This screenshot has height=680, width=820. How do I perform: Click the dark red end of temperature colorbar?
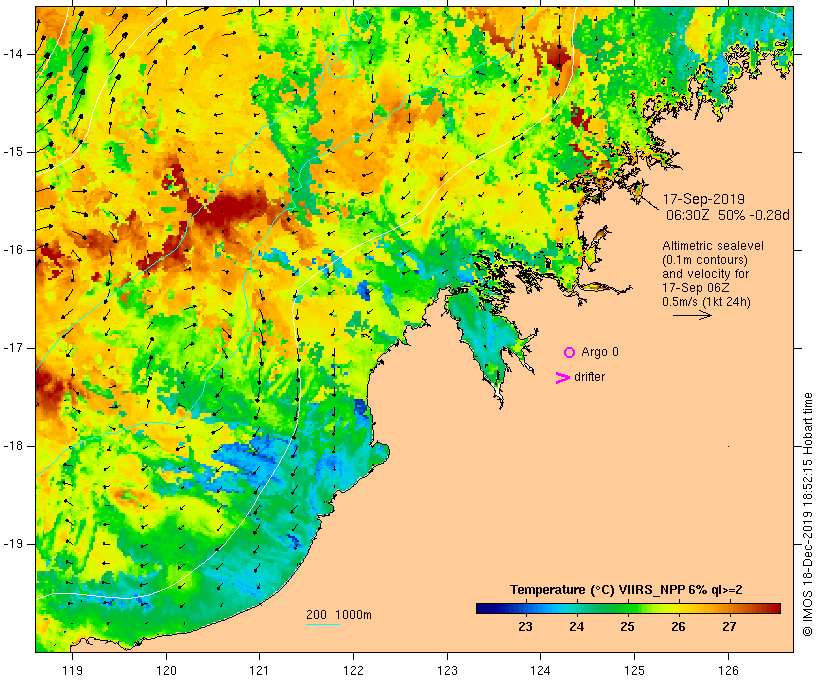pyautogui.click(x=775, y=608)
